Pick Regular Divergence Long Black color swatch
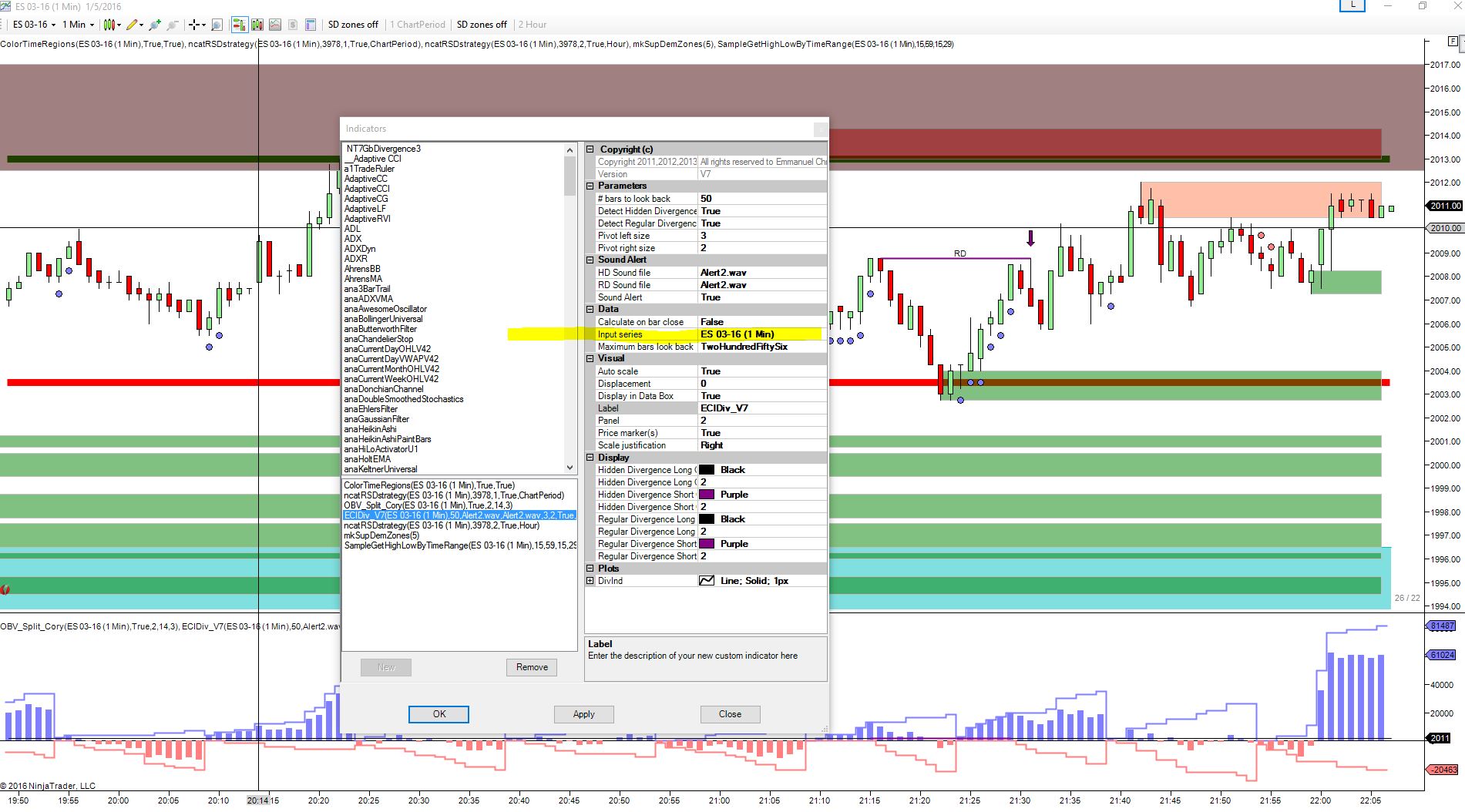Screen dimensions: 1465x812 (x=706, y=519)
